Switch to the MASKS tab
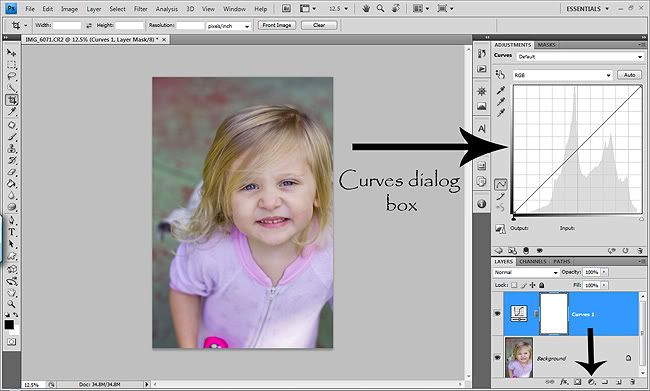 (x=546, y=45)
